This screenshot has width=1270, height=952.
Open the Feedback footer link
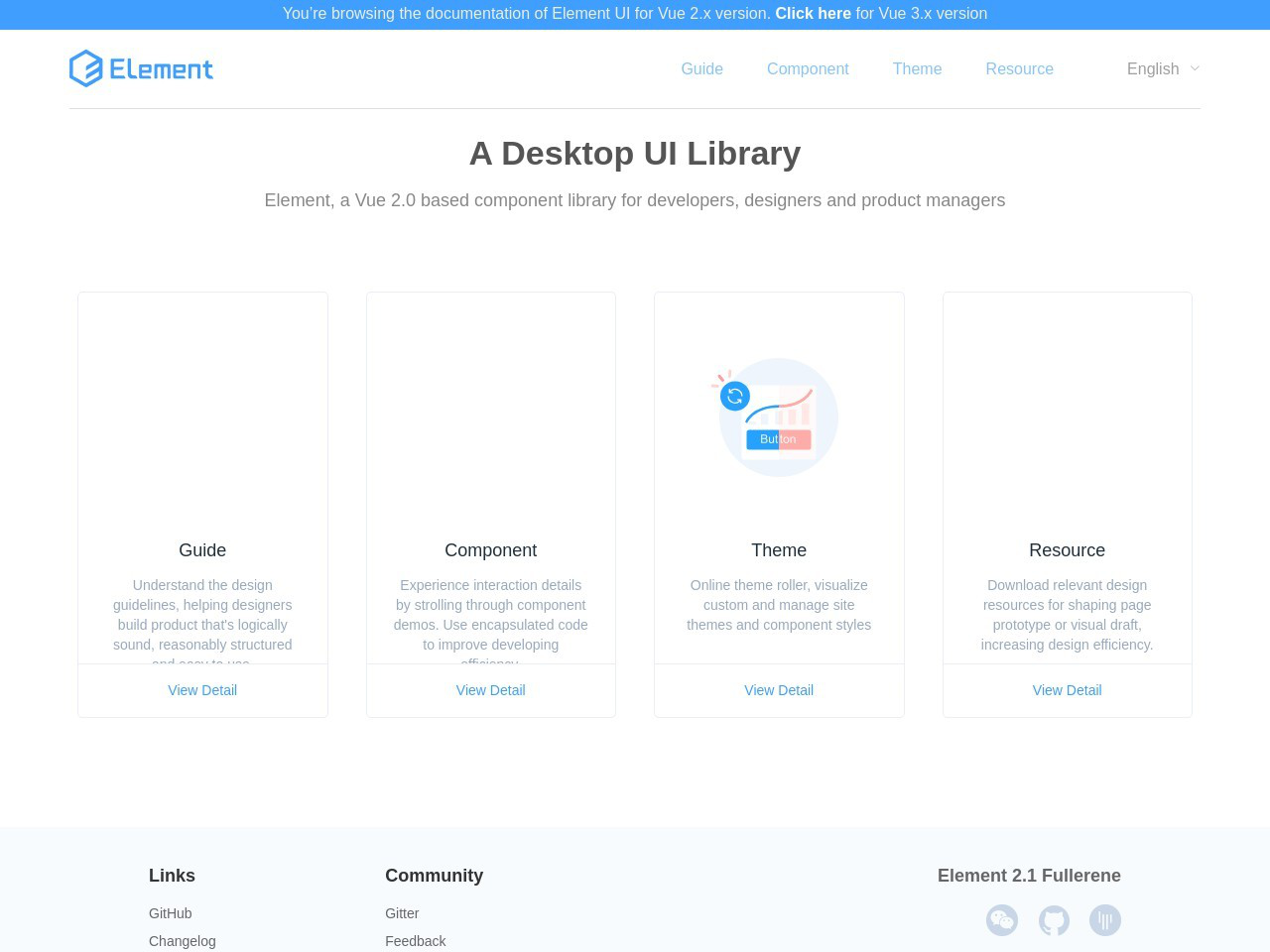(416, 941)
